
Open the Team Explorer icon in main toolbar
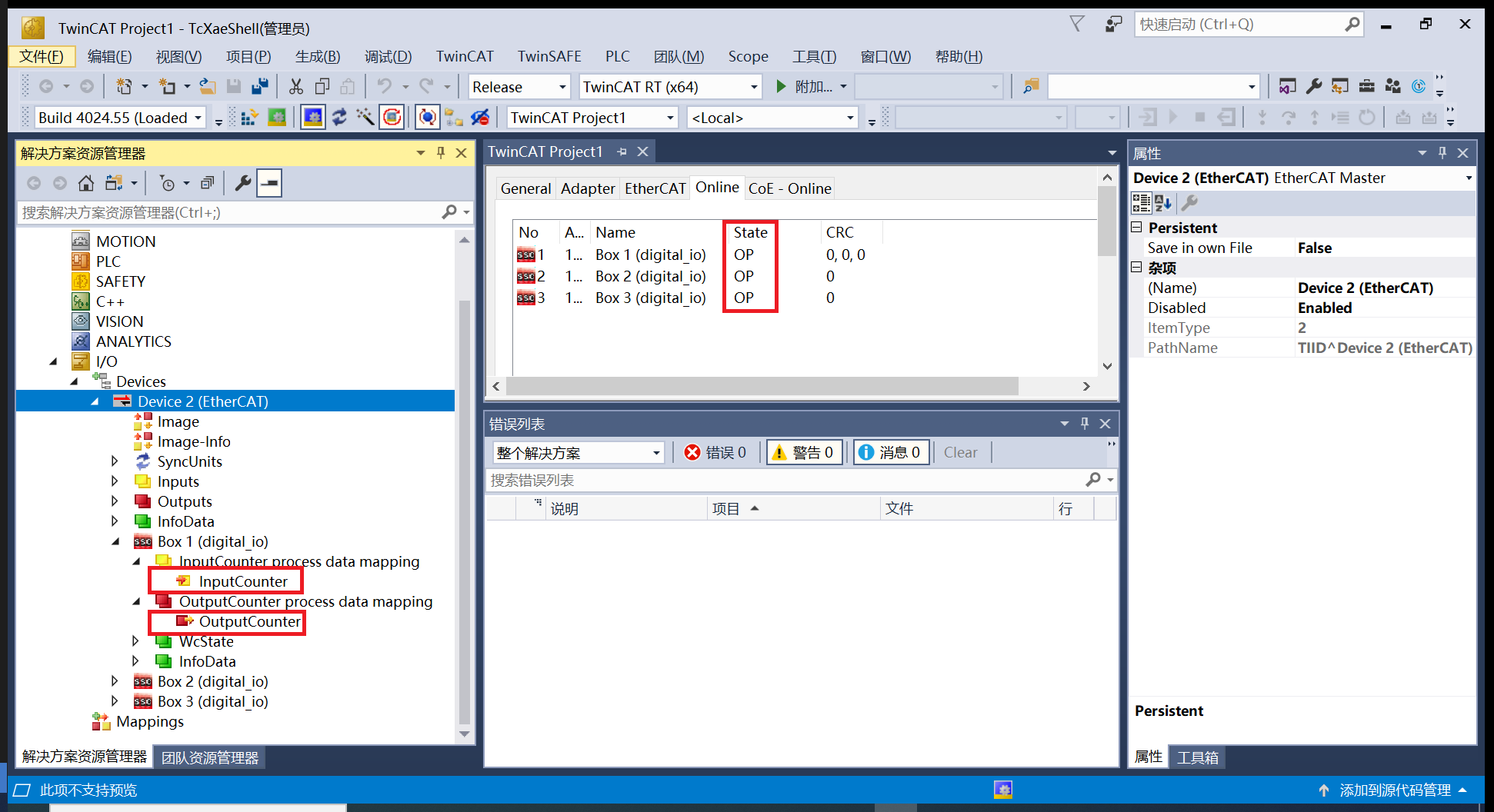tap(1393, 87)
